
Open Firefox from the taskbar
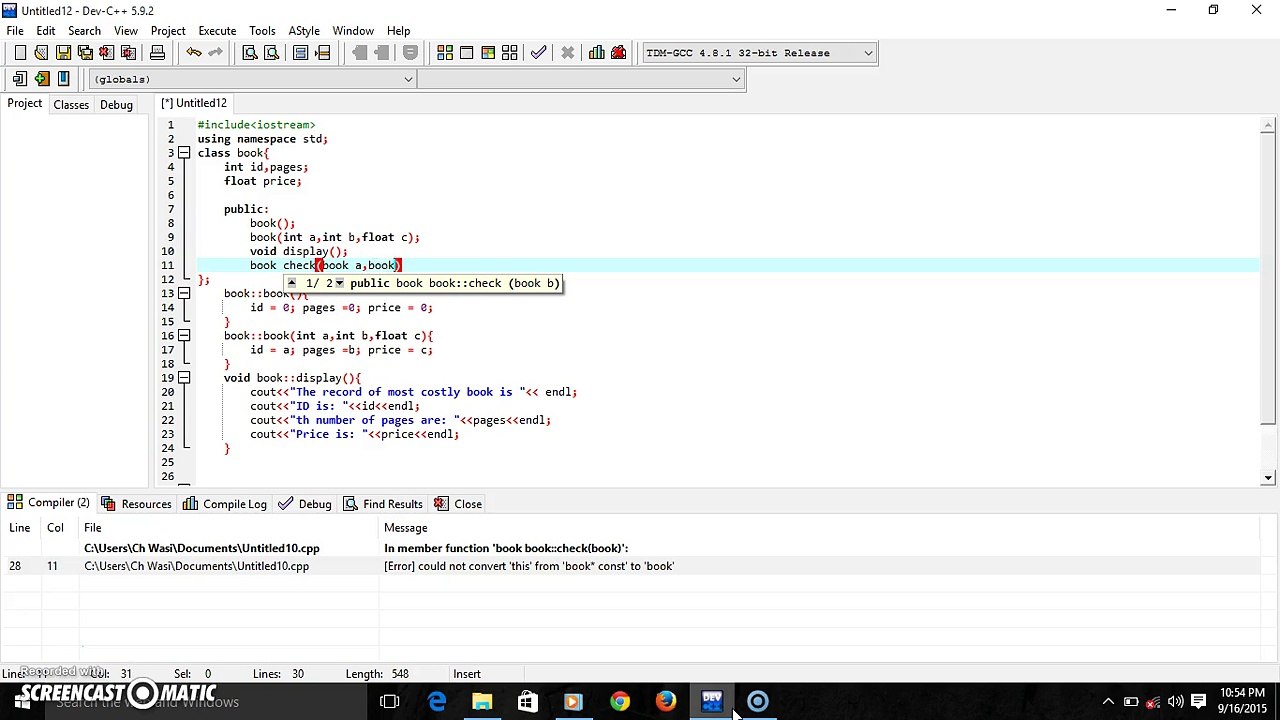[x=666, y=701]
